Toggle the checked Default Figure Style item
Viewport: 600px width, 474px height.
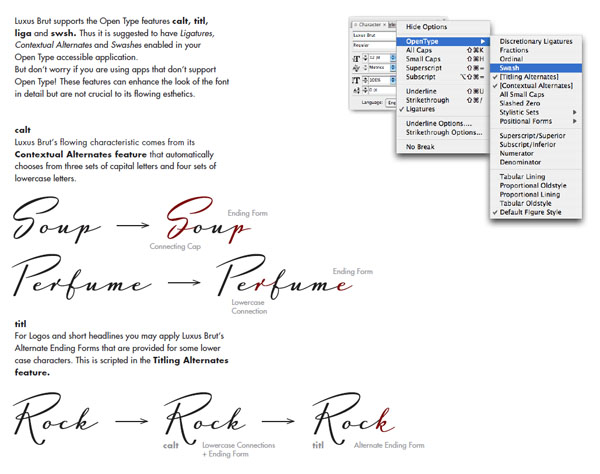point(536,212)
